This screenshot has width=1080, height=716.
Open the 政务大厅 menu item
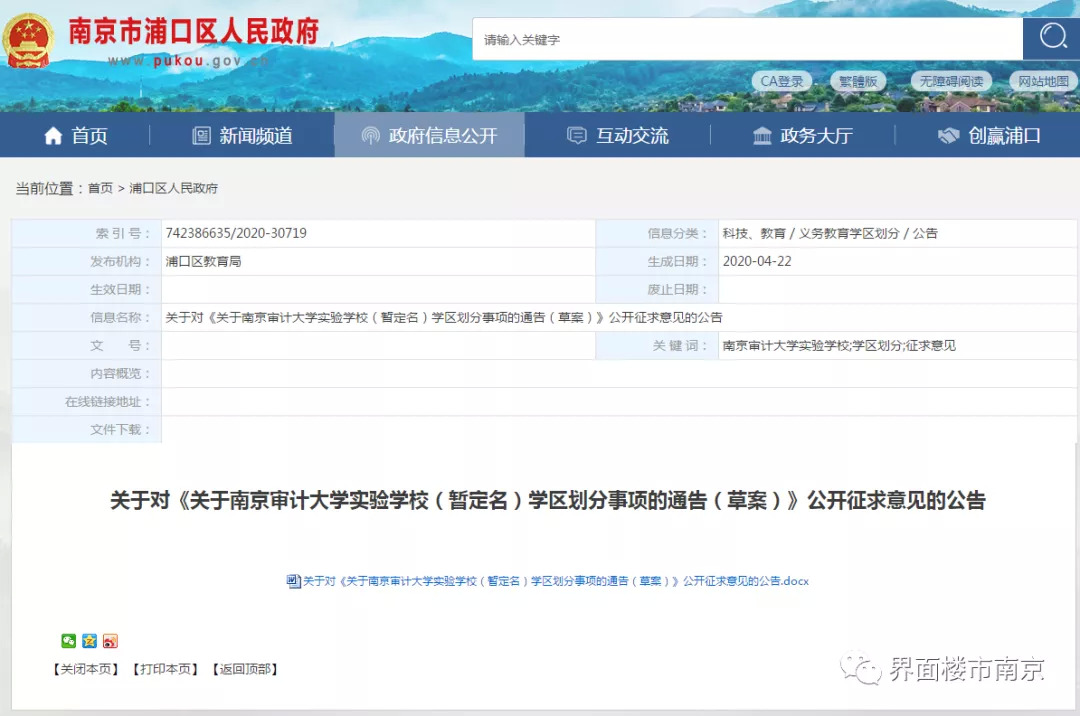coord(803,136)
